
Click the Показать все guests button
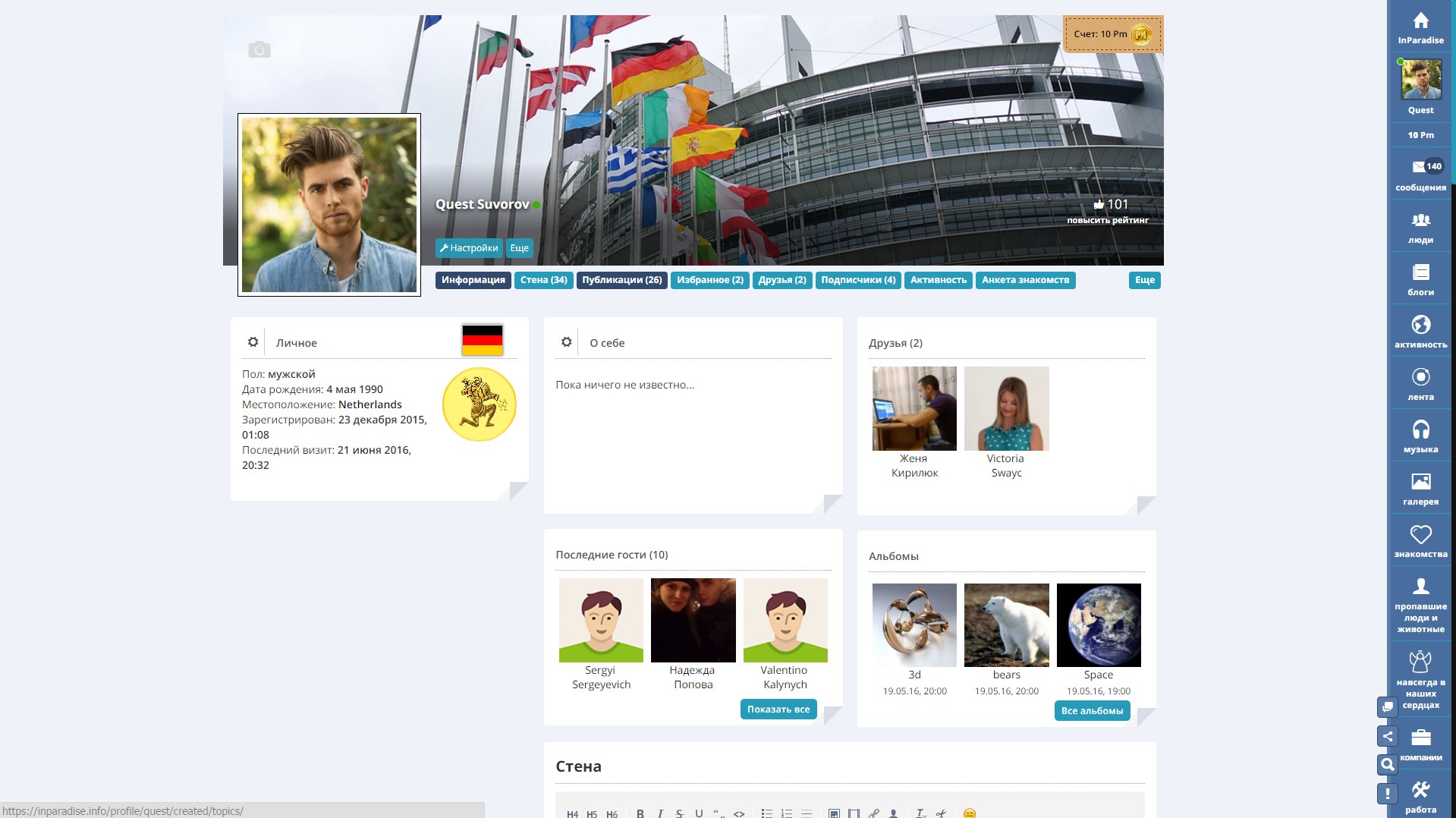tap(778, 709)
